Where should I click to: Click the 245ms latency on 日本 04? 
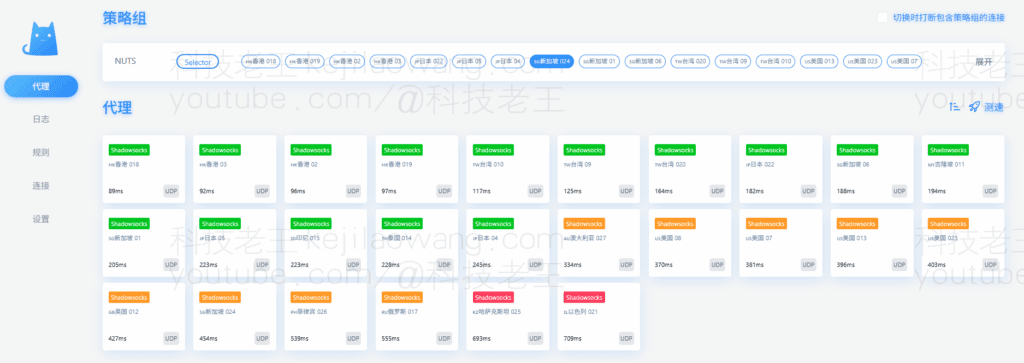pyautogui.click(x=481, y=266)
